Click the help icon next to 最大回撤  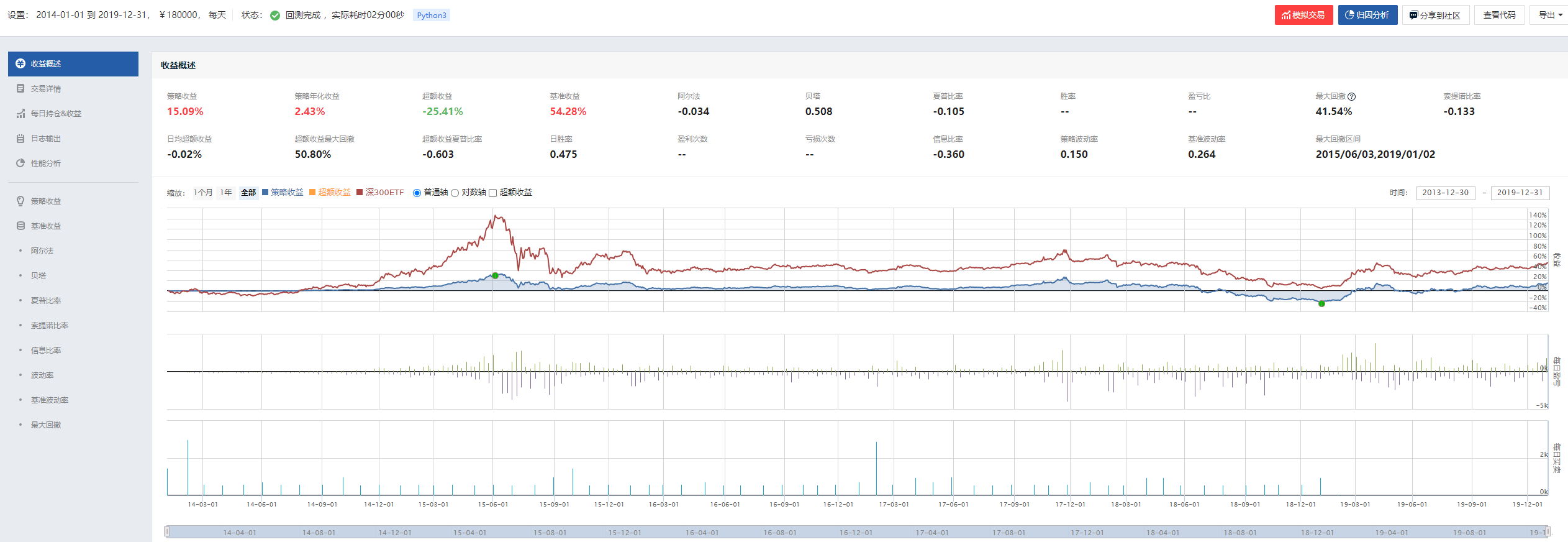[1352, 97]
